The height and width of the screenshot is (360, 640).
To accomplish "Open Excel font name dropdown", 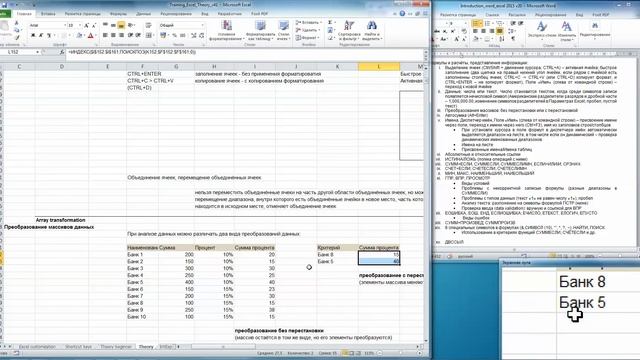I will tap(64, 25).
